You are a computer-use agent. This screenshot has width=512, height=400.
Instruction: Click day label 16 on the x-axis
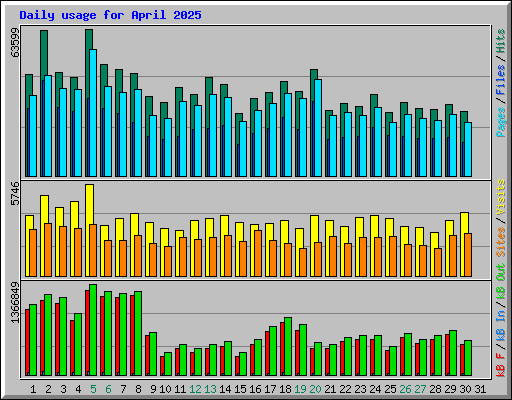255,389
